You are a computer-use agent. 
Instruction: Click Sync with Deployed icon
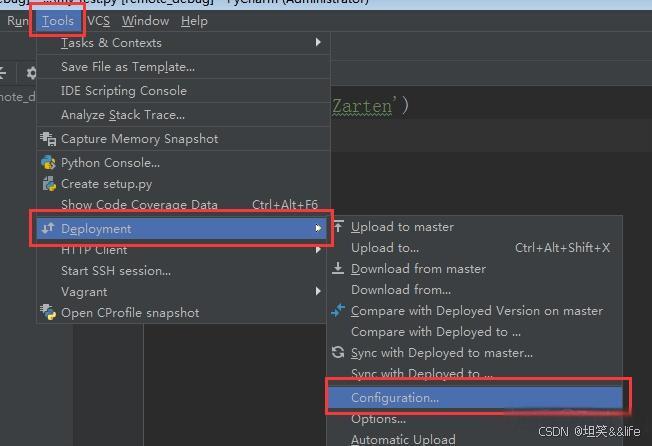point(338,352)
